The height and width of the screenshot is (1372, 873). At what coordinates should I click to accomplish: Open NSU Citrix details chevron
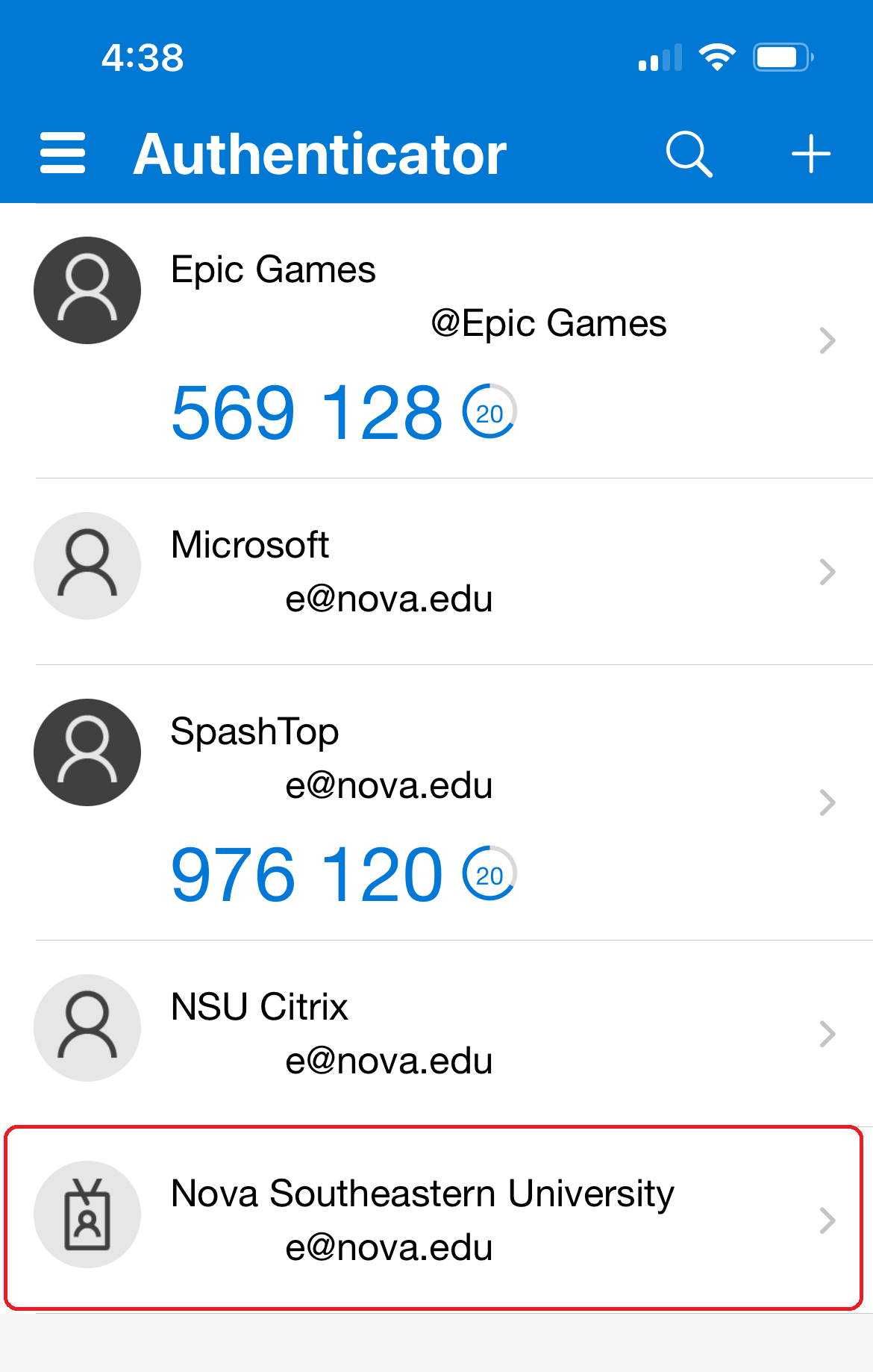point(827,1034)
